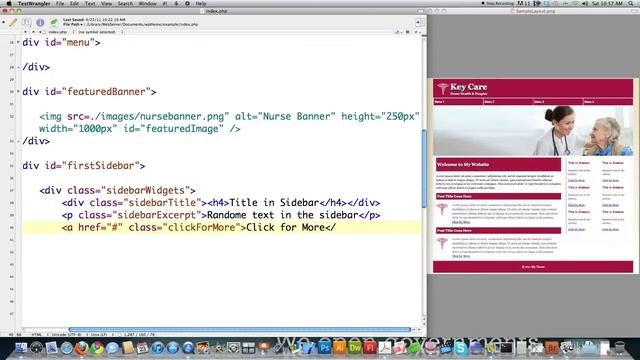Open the Help menu
Viewport: 640px width, 360px height.
click(x=201, y=3)
